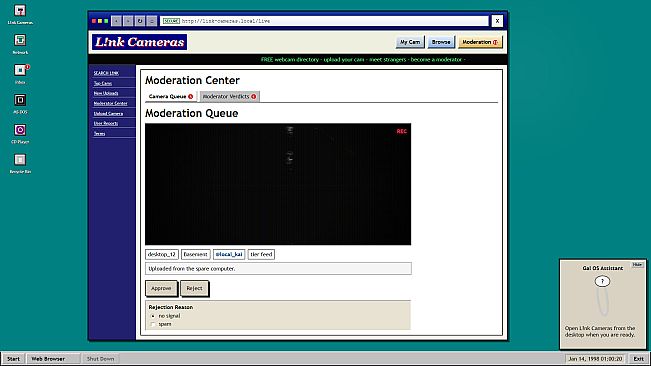Click the Exit button on the taskbar
Viewport: 651px width, 366px height.
coord(638,359)
